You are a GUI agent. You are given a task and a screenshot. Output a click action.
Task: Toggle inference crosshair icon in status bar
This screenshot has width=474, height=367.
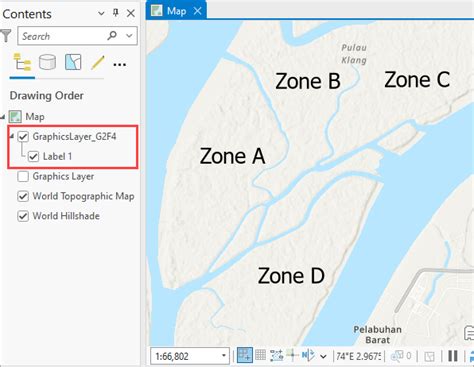292,355
